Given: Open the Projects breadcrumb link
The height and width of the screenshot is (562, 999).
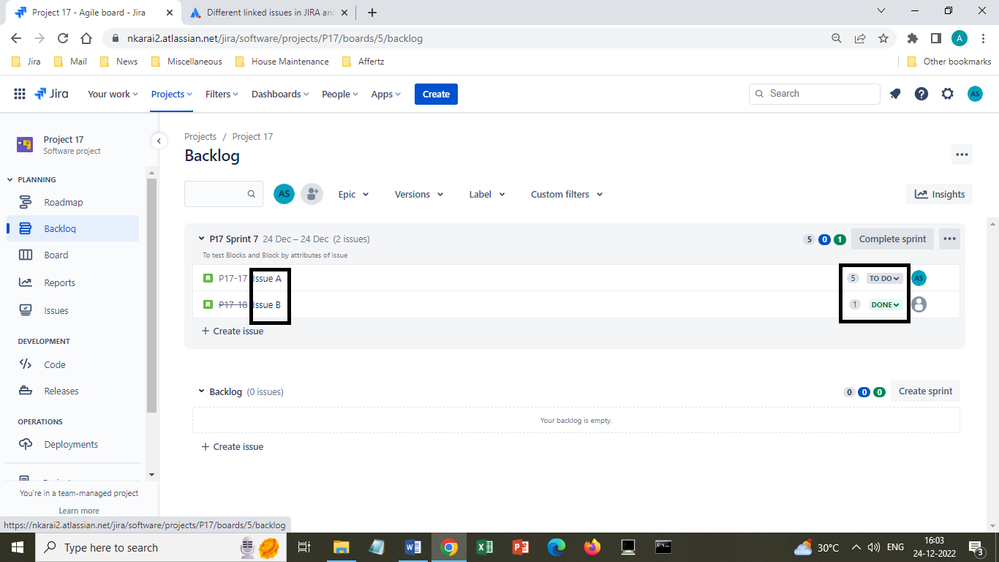Looking at the screenshot, I should coord(200,136).
